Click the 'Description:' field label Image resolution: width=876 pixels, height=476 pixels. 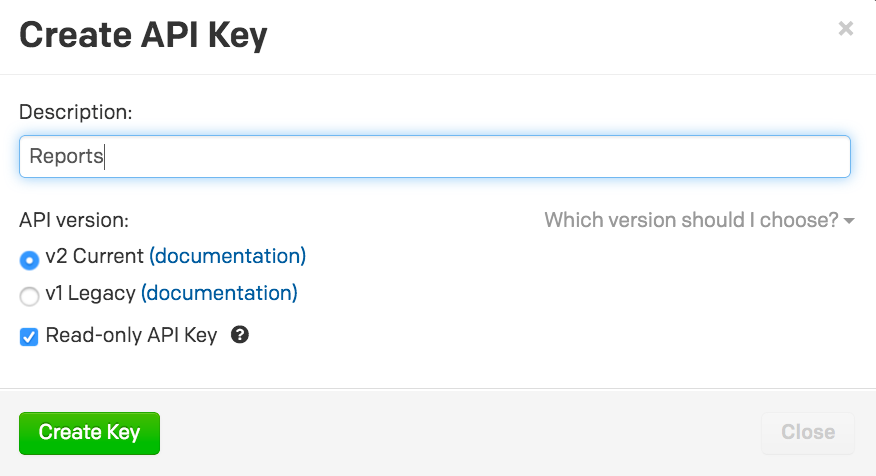tap(75, 112)
